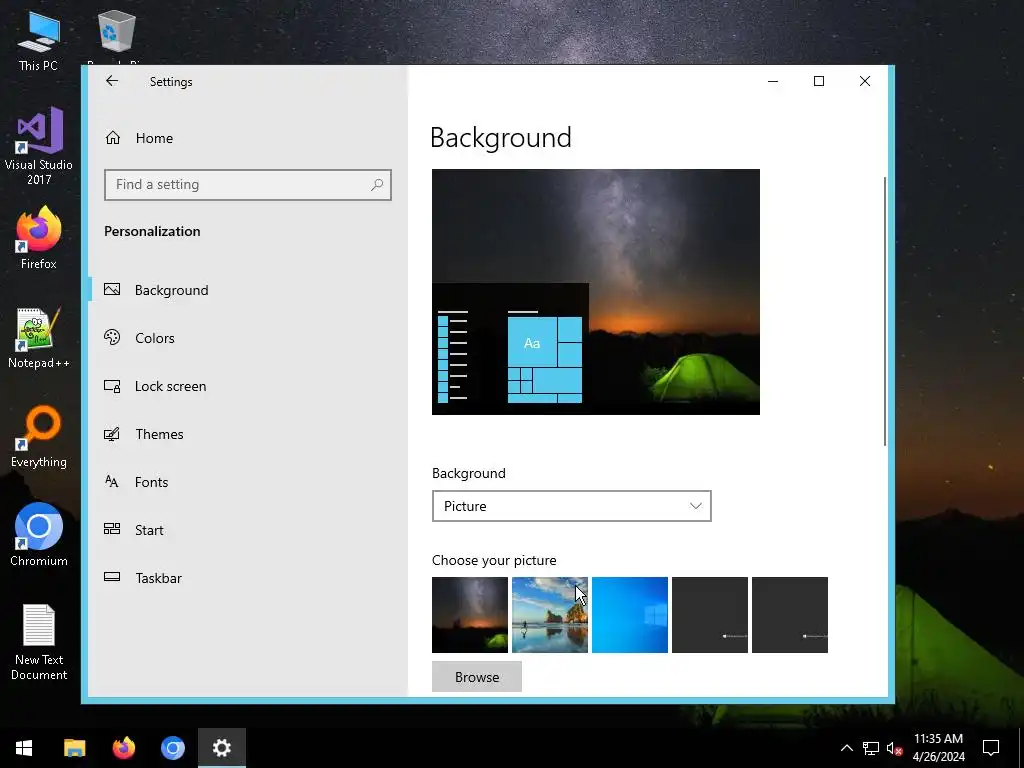Open the Windows Start menu
The image size is (1024, 768).
pos(24,748)
